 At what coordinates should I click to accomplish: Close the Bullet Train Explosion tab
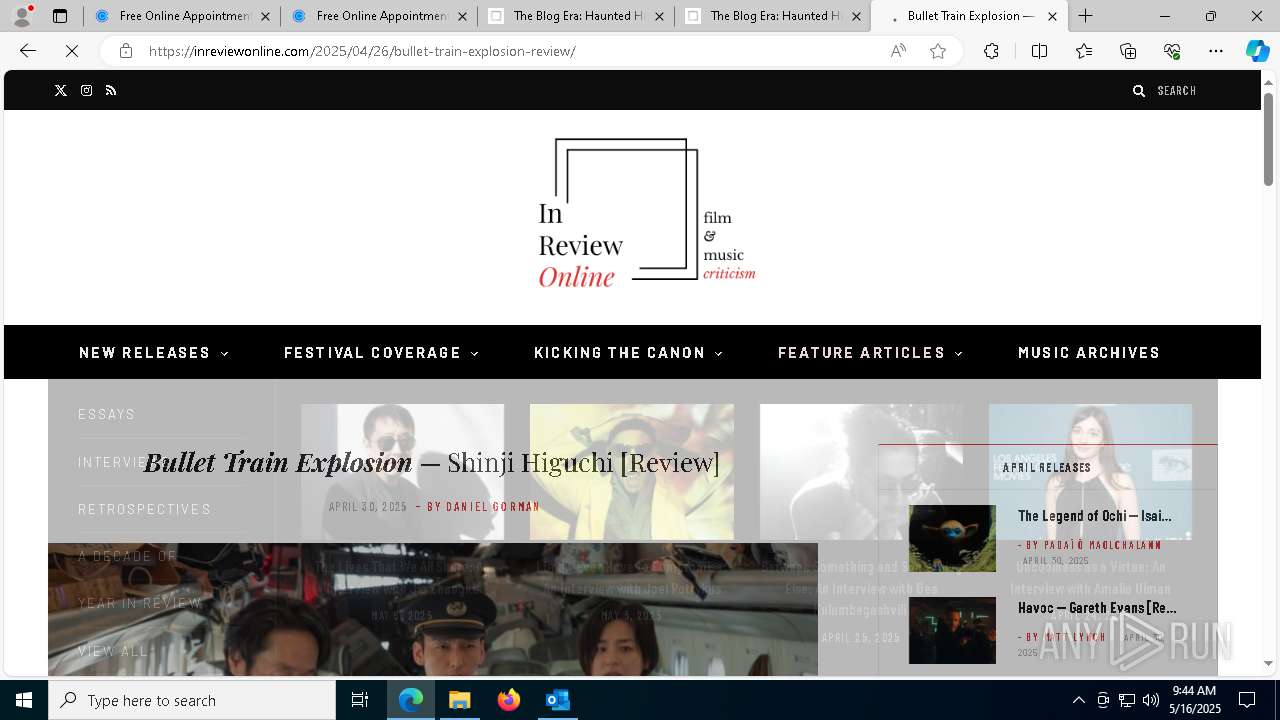tap(1052, 16)
